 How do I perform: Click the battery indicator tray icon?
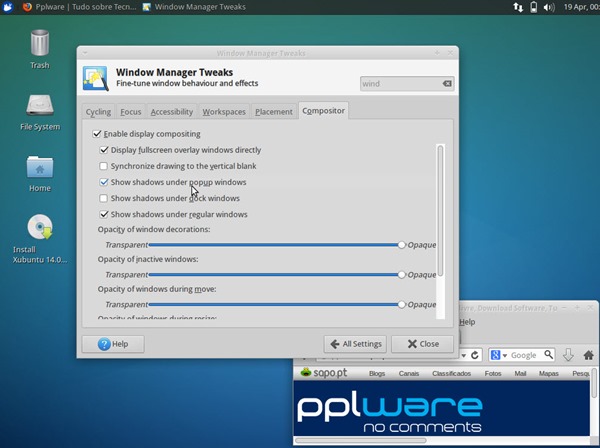(x=533, y=7)
